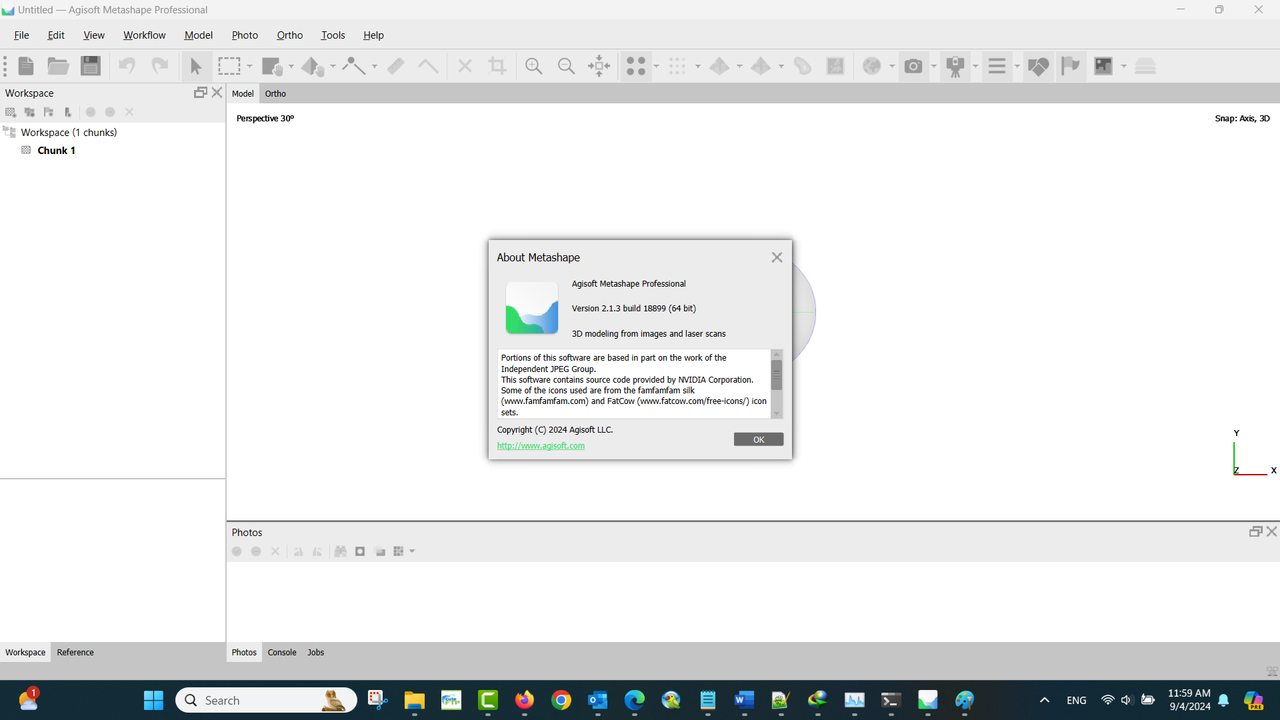Close the About Metashape dialog
The width and height of the screenshot is (1280, 720).
[x=777, y=257]
